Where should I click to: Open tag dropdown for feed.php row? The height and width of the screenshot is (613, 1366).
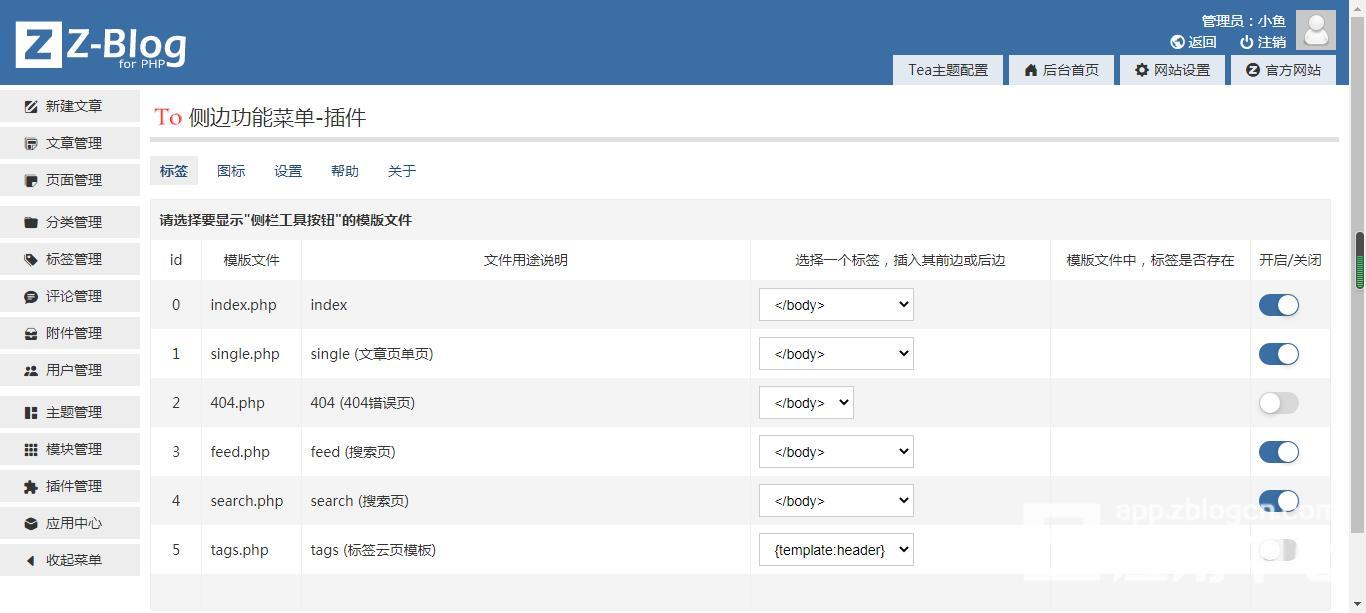836,452
